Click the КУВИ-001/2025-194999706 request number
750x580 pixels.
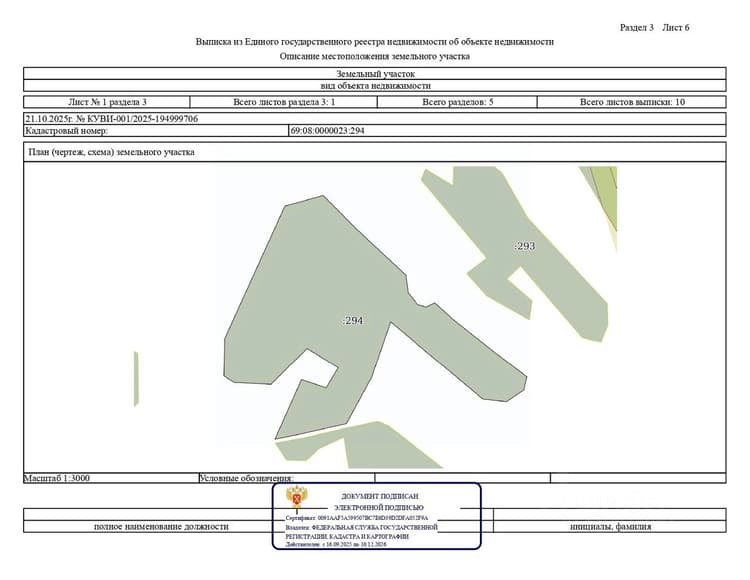[x=143, y=119]
